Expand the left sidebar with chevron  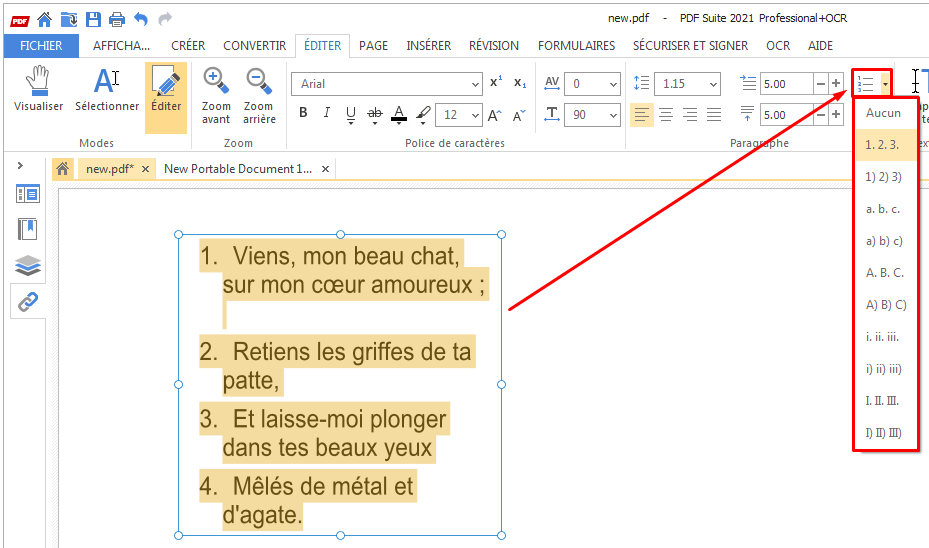tap(20, 165)
